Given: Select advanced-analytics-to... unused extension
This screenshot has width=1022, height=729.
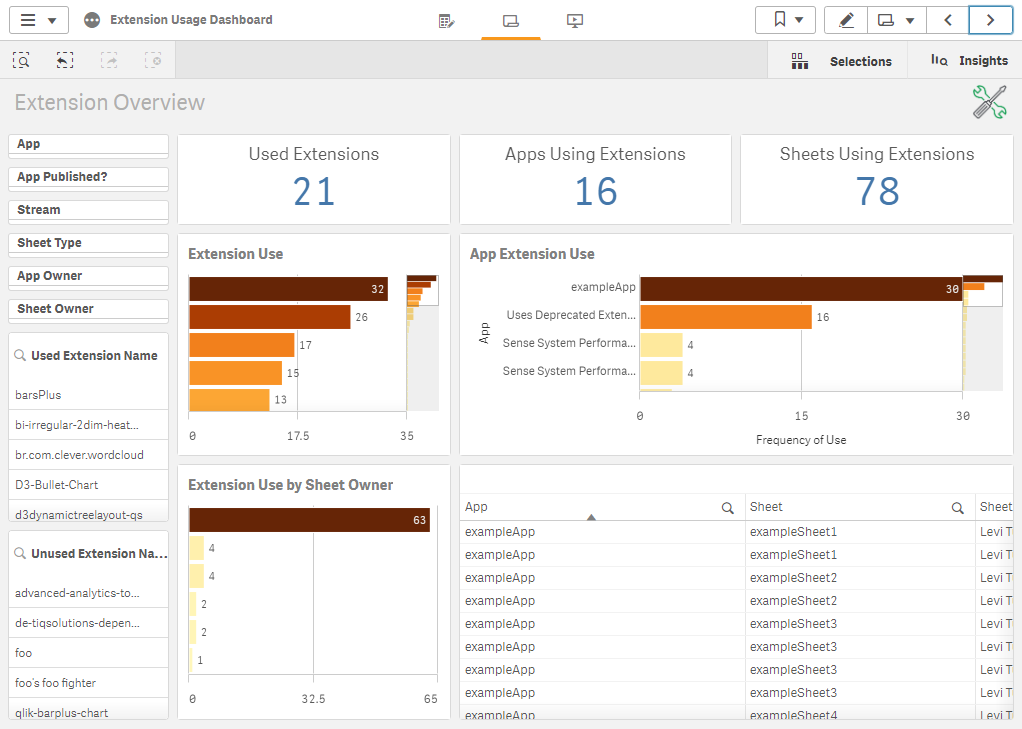Looking at the screenshot, I should 89,593.
